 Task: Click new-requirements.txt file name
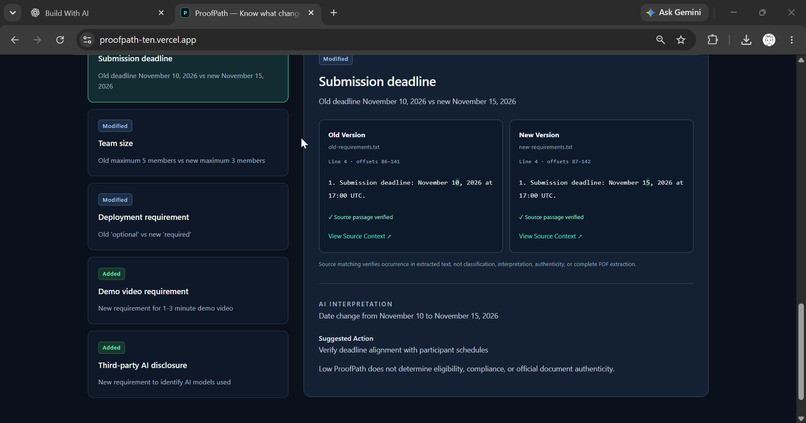point(545,147)
